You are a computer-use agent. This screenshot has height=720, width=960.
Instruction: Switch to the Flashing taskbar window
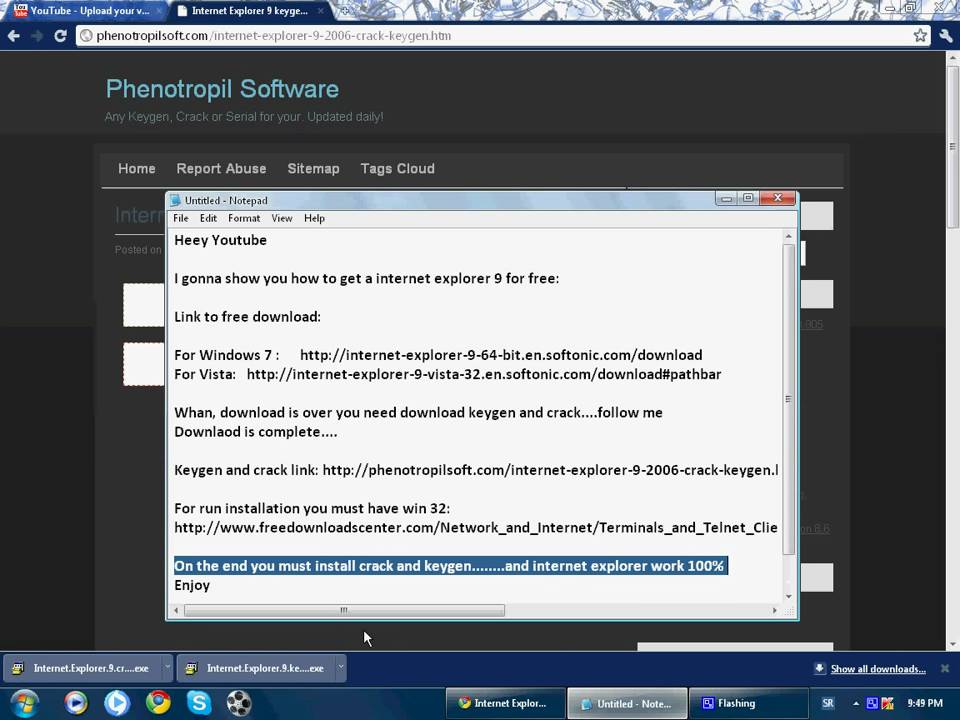(x=748, y=703)
